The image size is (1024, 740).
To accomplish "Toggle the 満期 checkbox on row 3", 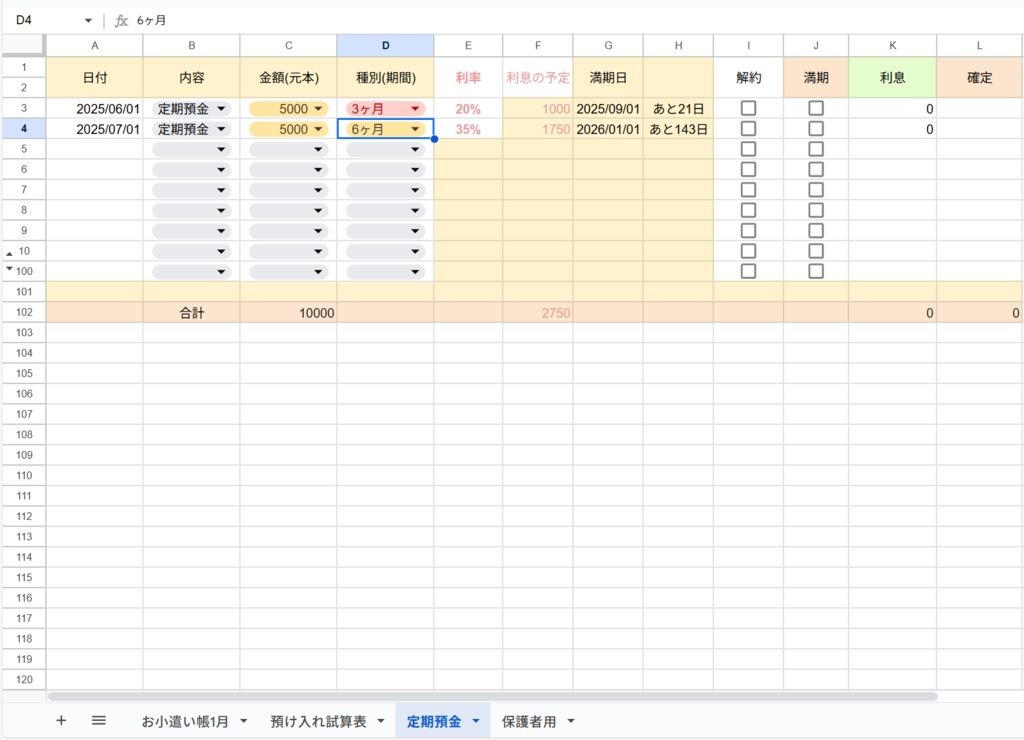I will coord(816,107).
